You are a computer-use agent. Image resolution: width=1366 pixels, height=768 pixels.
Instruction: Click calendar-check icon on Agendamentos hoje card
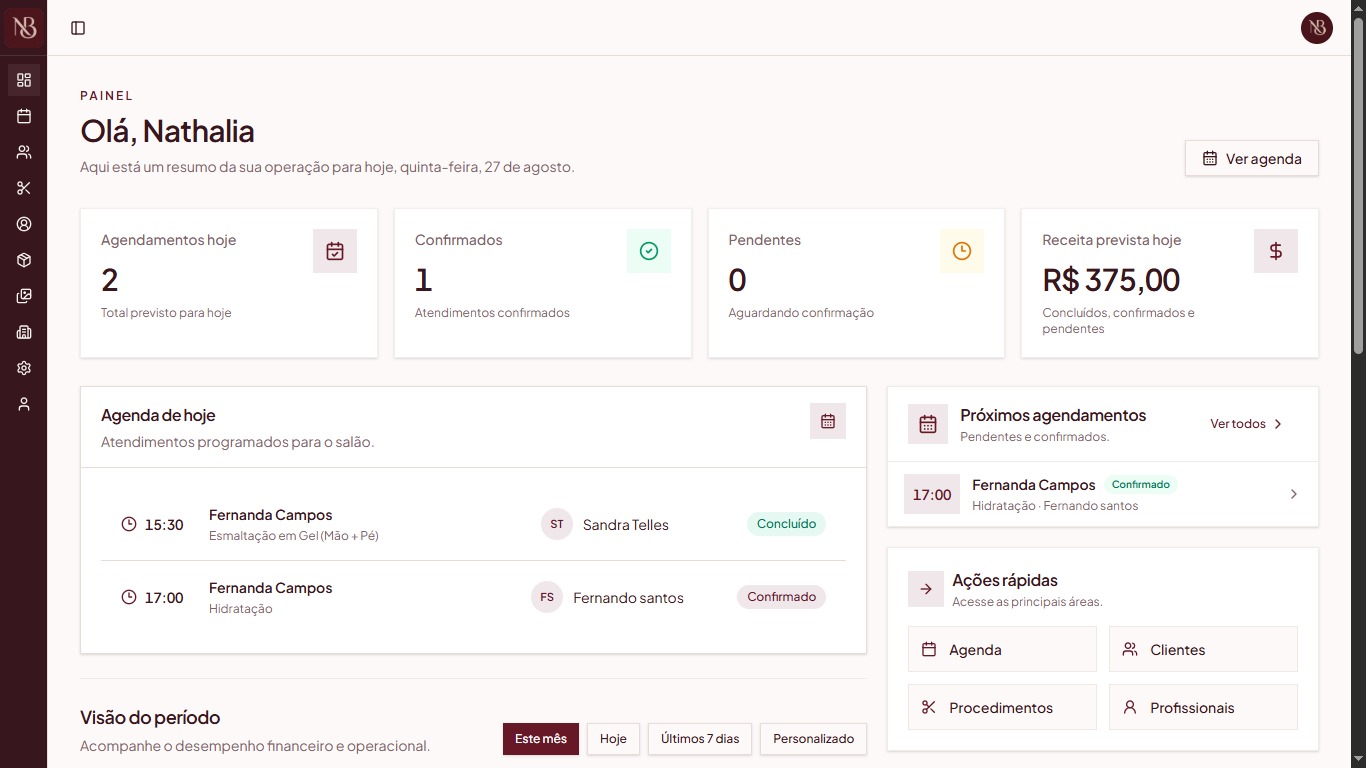[x=335, y=251]
